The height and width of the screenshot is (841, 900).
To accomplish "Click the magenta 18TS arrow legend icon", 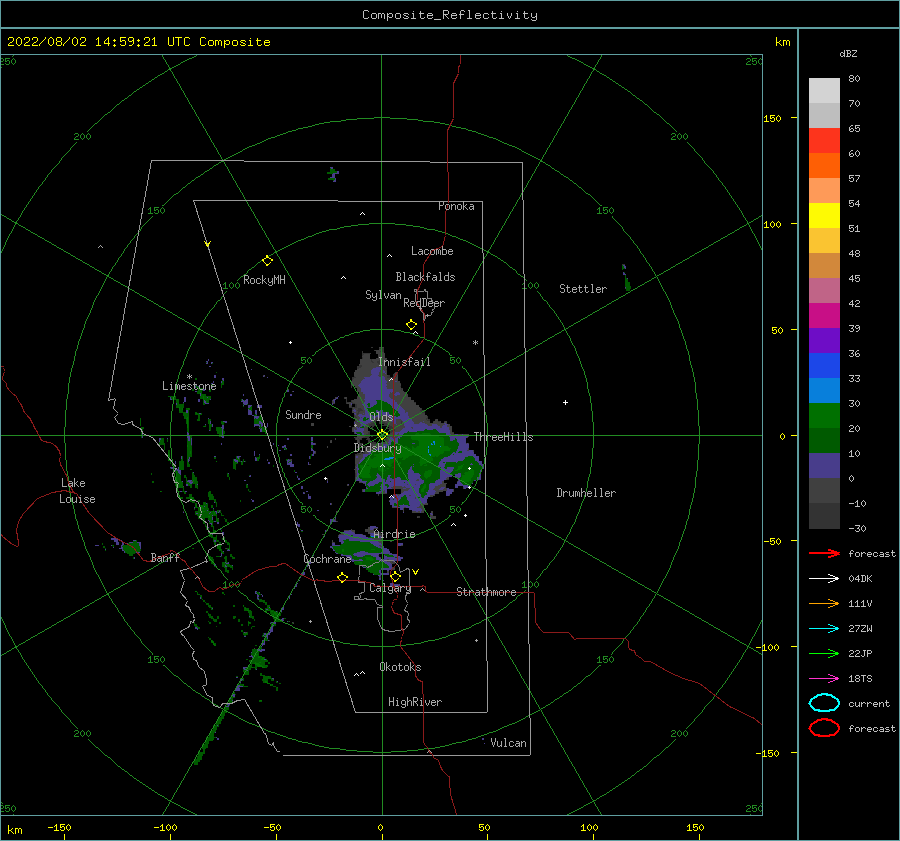I will [824, 679].
